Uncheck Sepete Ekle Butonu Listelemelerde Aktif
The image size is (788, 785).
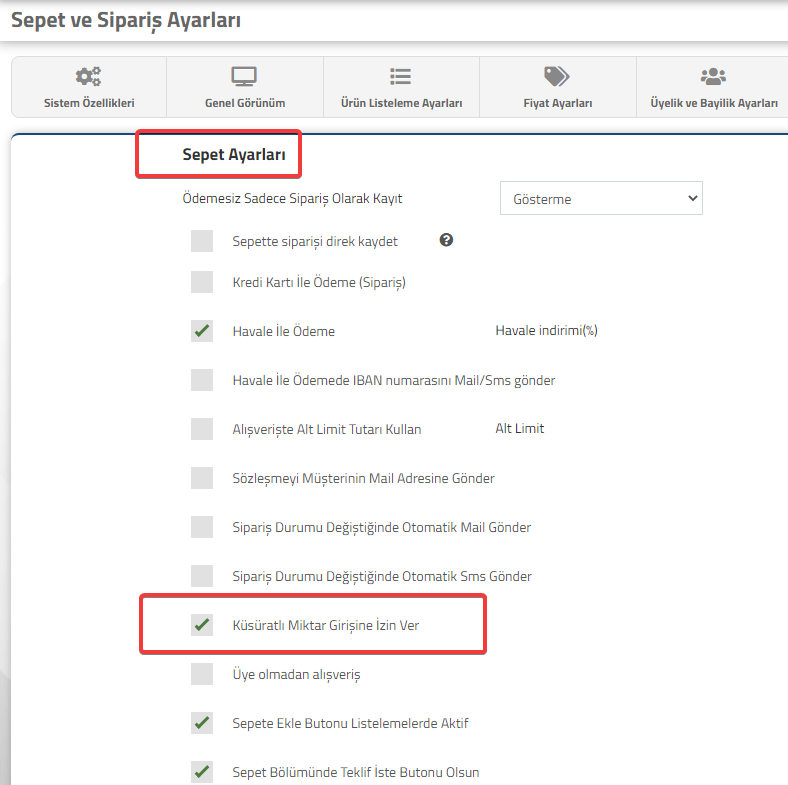pyautogui.click(x=202, y=723)
